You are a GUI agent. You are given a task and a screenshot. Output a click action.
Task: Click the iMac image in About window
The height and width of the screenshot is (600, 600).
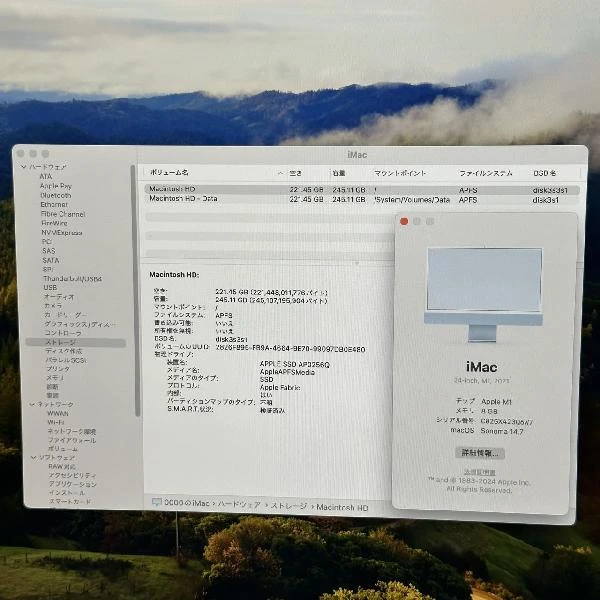[x=484, y=295]
